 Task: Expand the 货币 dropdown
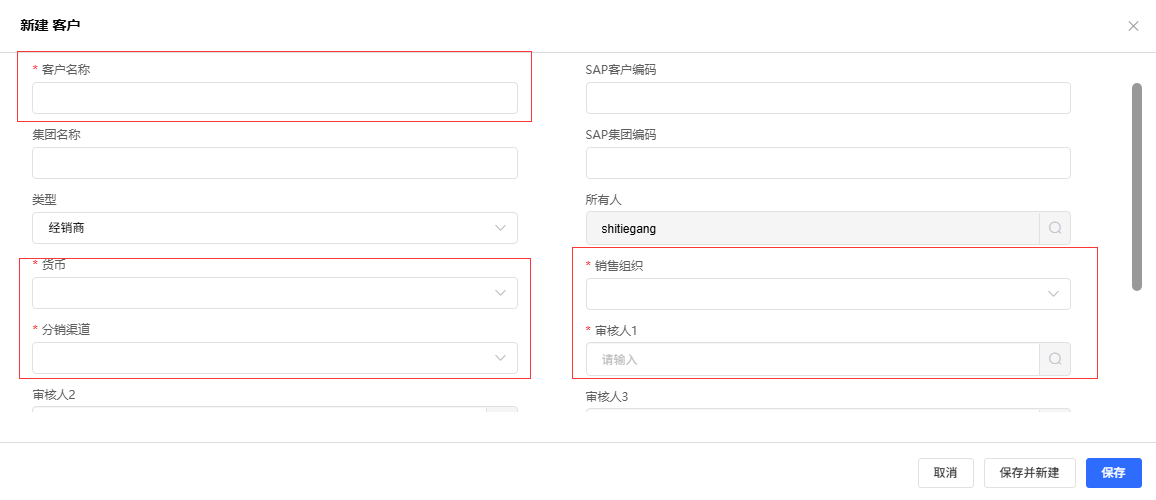(275, 293)
